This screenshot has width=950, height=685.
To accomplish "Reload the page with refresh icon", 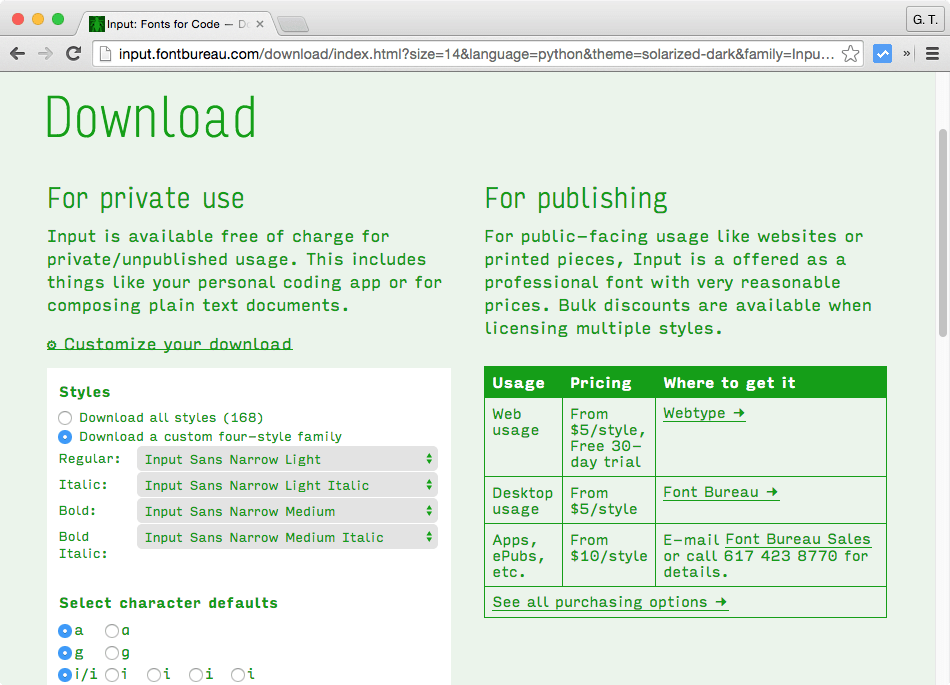I will (x=73, y=54).
